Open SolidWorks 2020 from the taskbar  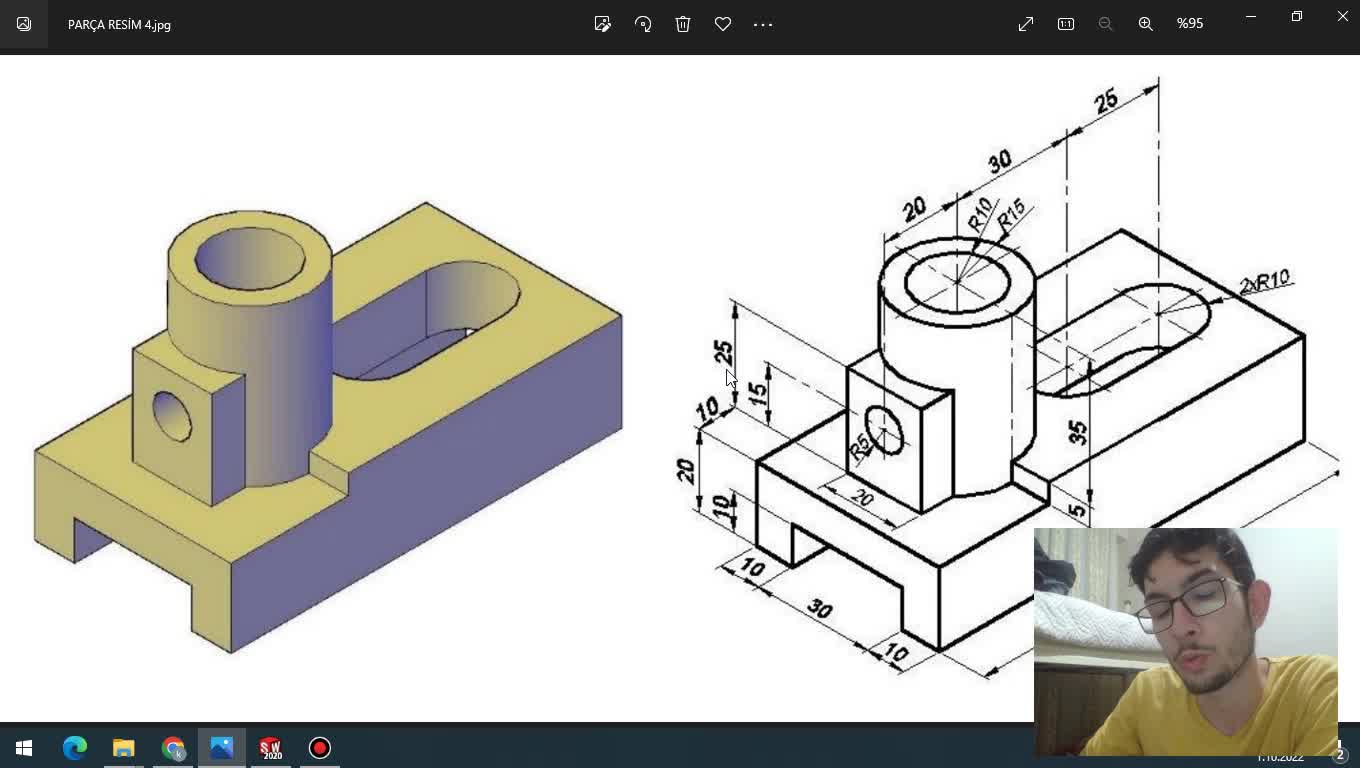click(270, 747)
